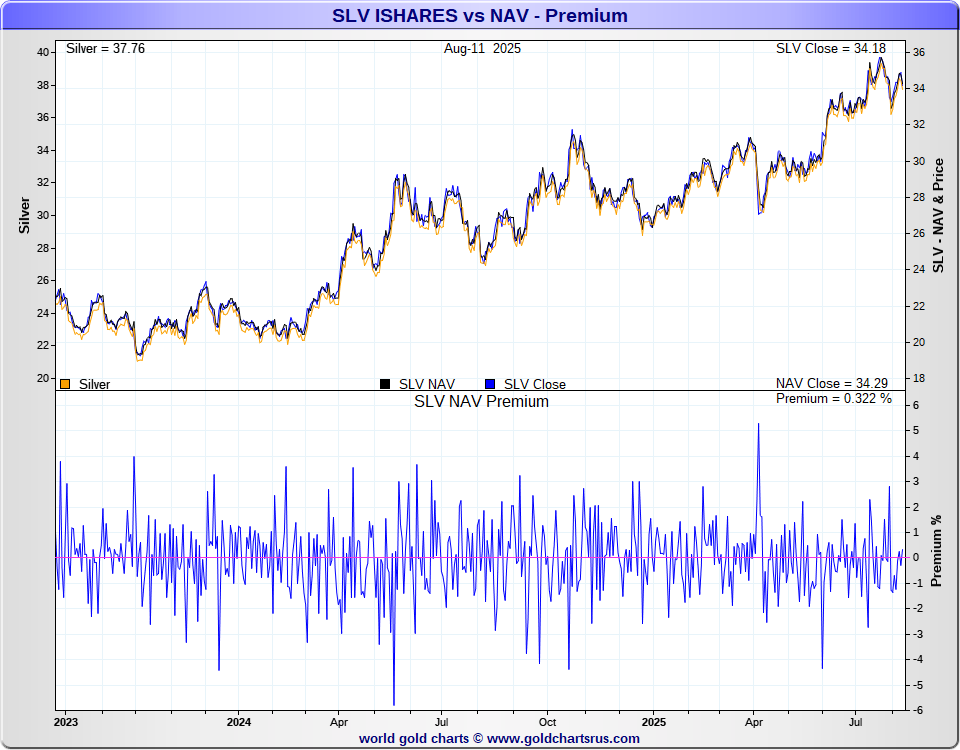Click the 'Premium = 0.322 %' label
Viewport: 960px width, 750px height.
[x=834, y=399]
